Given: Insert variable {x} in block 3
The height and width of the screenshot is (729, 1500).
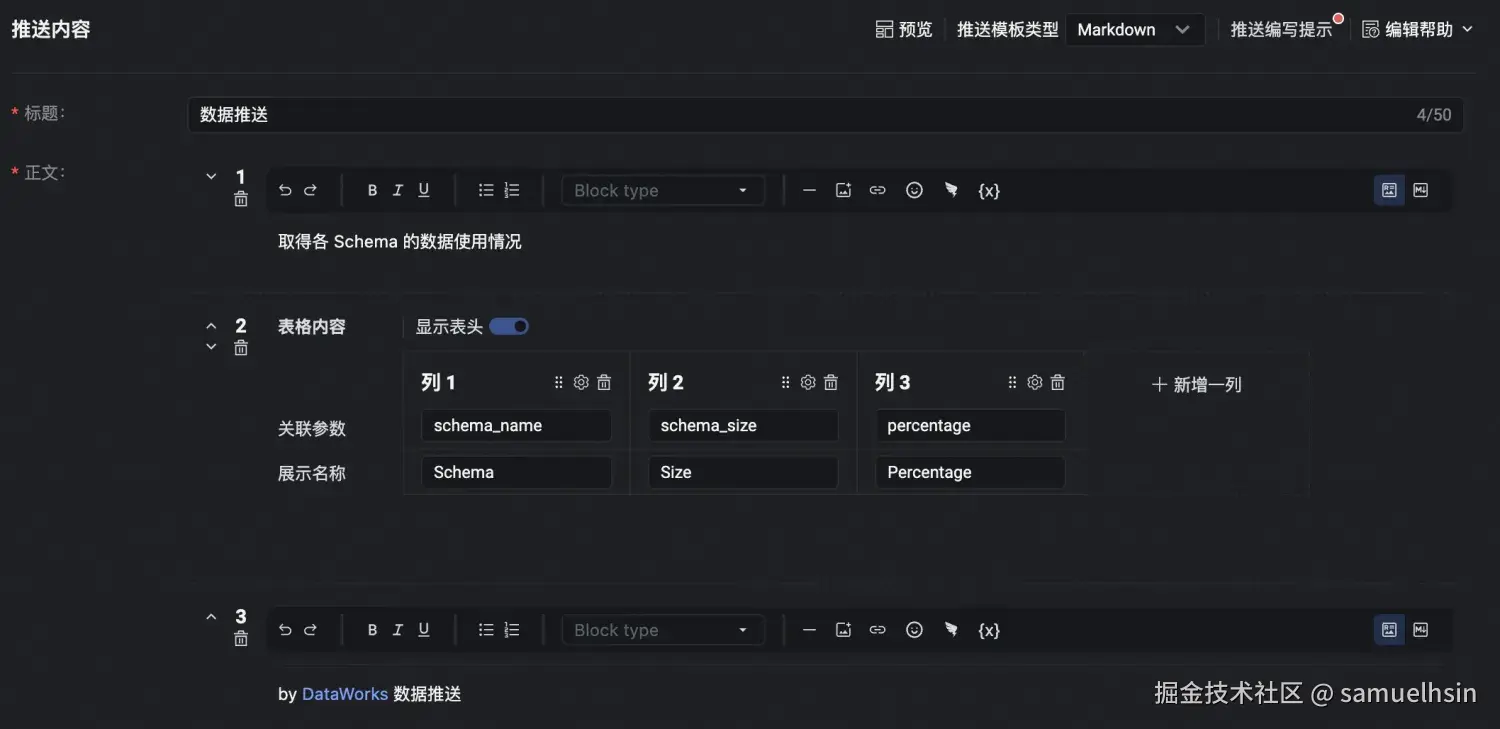Looking at the screenshot, I should click(988, 630).
